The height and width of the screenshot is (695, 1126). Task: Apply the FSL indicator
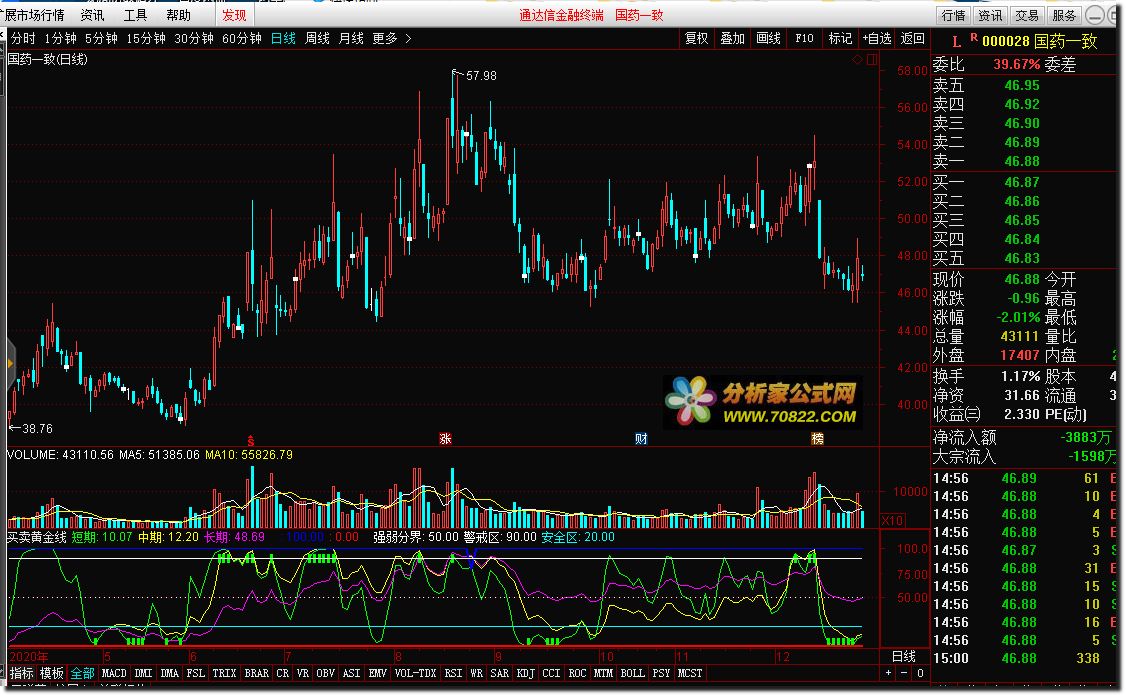195,673
